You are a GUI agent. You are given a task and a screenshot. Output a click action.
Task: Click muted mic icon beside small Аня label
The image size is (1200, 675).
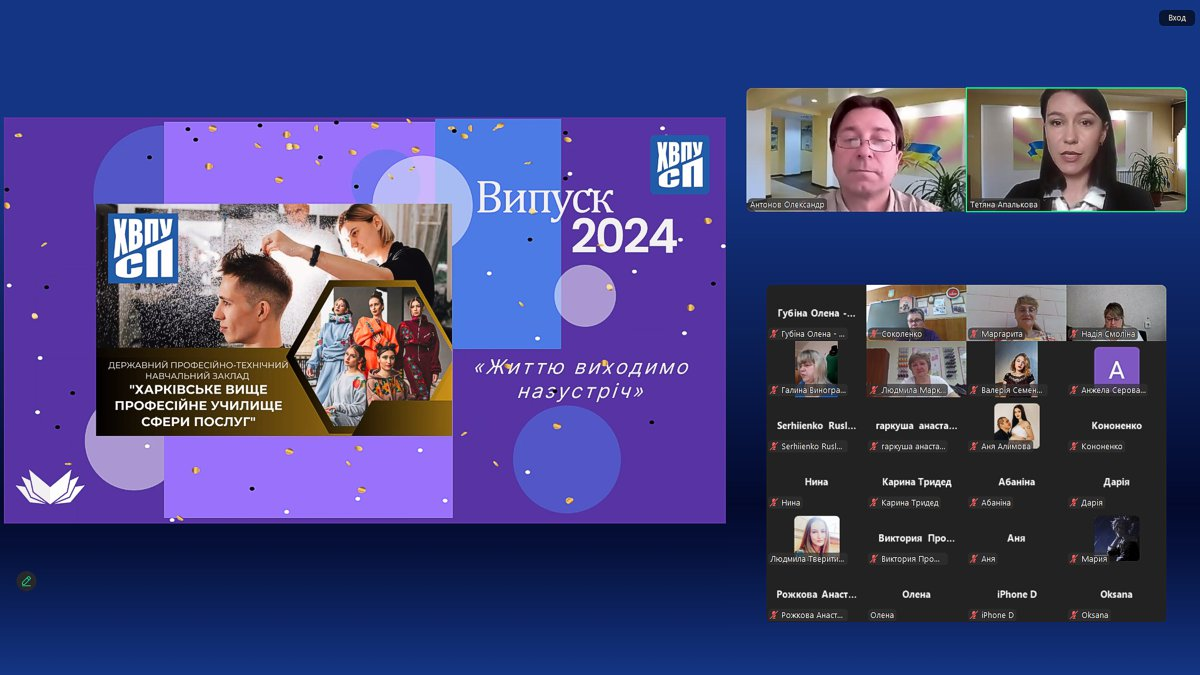coord(974,559)
